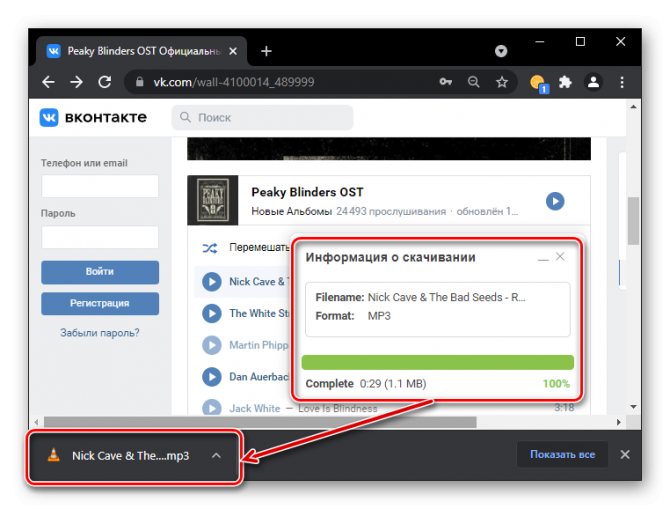Click the Регистрация button

(x=100, y=303)
